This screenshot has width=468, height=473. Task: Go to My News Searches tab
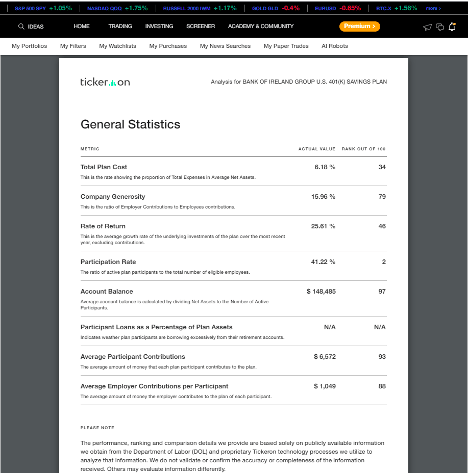(225, 46)
